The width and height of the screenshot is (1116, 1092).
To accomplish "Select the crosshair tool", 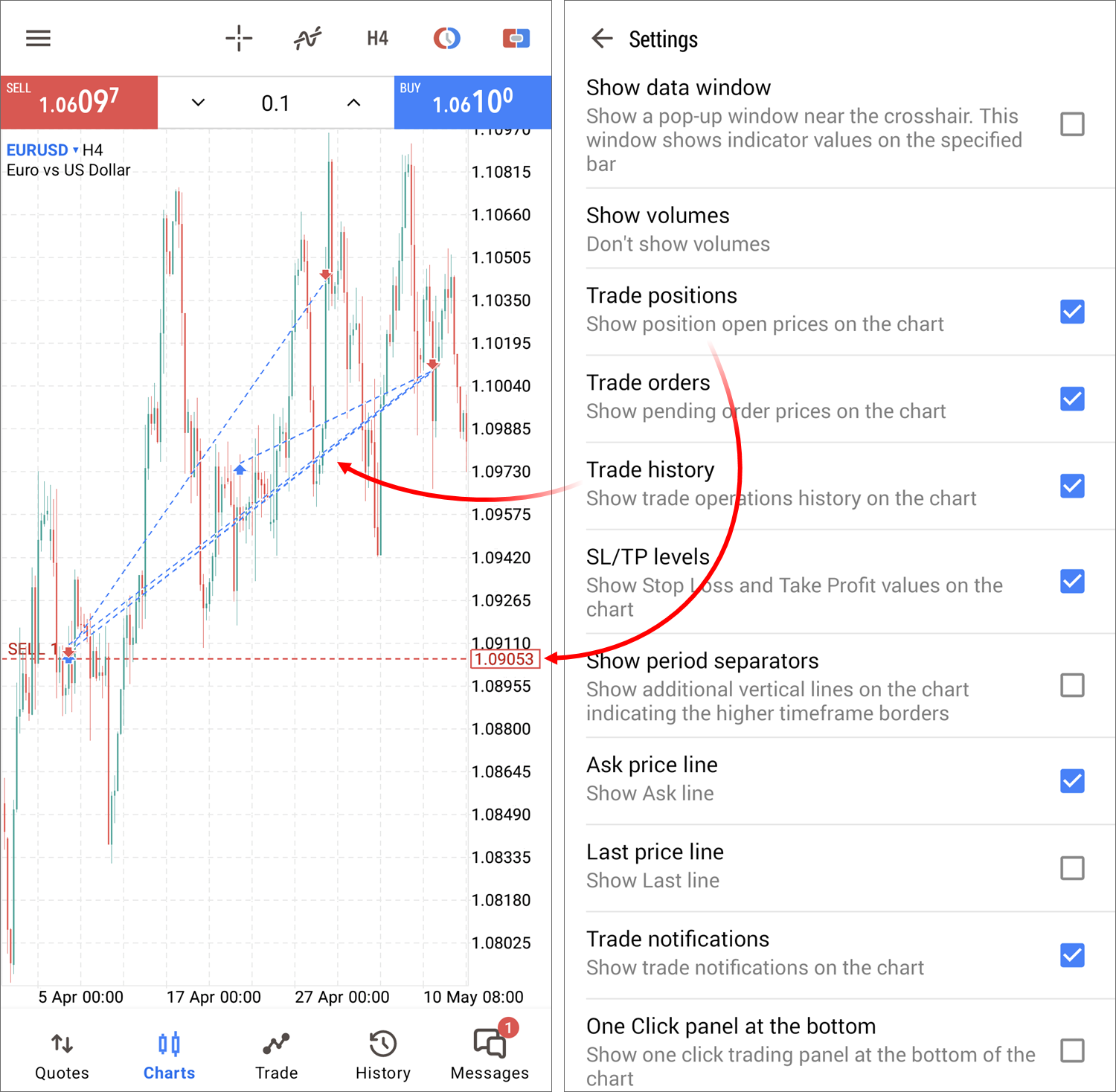I will click(239, 38).
